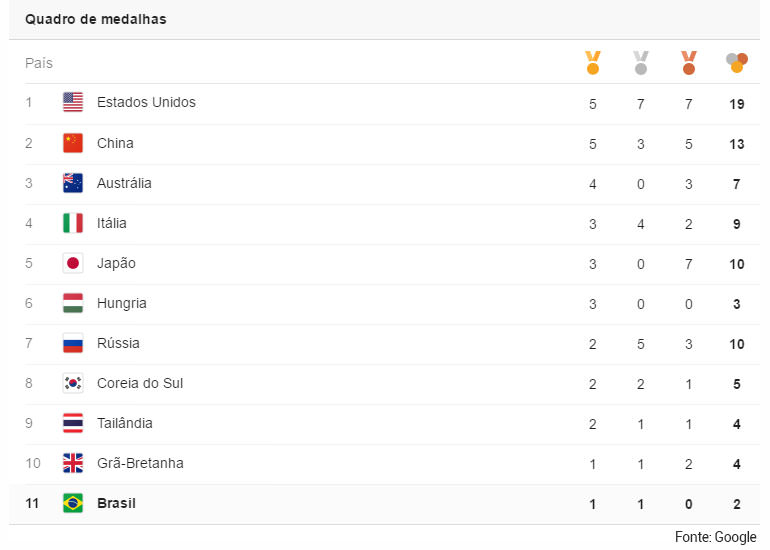Click the United States flag icon
The height and width of the screenshot is (550, 770).
[73, 102]
